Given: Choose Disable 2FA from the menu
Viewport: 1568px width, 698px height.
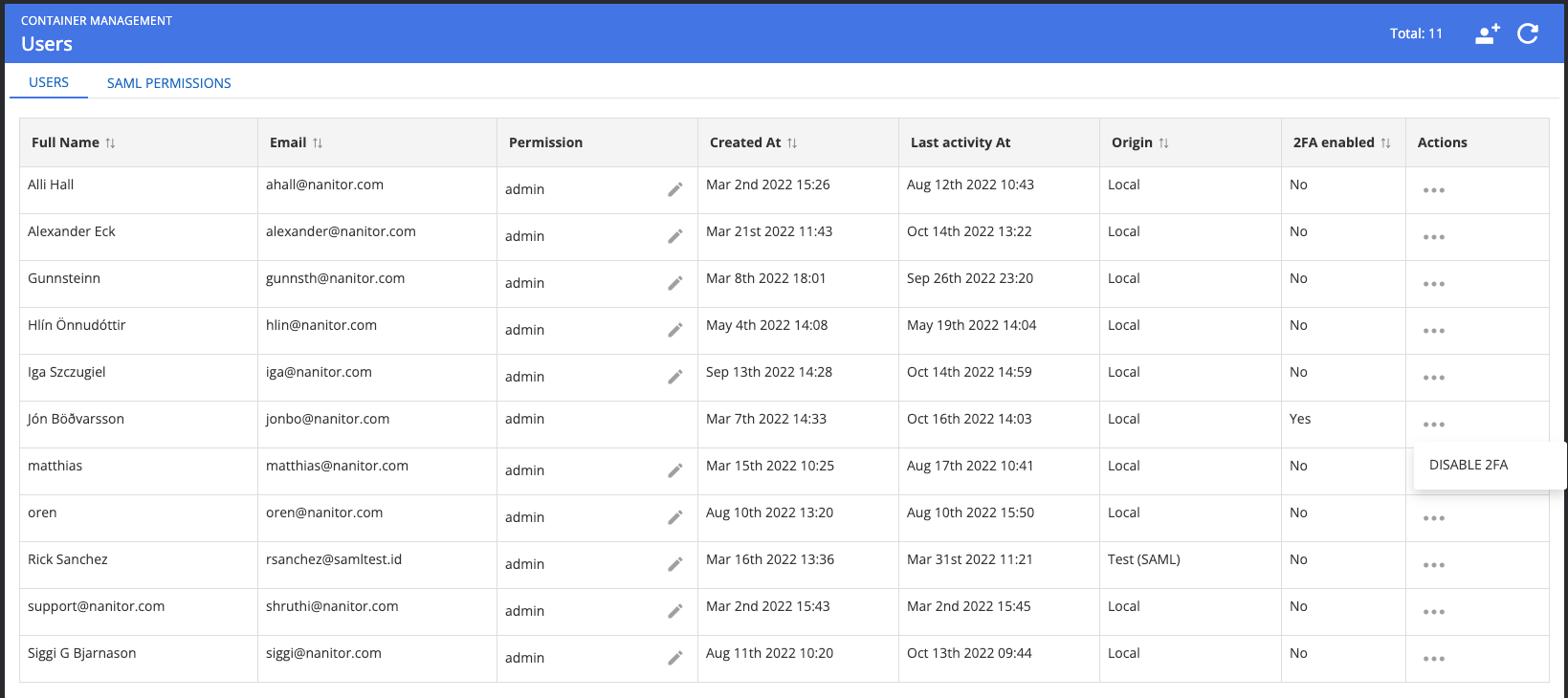Looking at the screenshot, I should [x=1469, y=465].
